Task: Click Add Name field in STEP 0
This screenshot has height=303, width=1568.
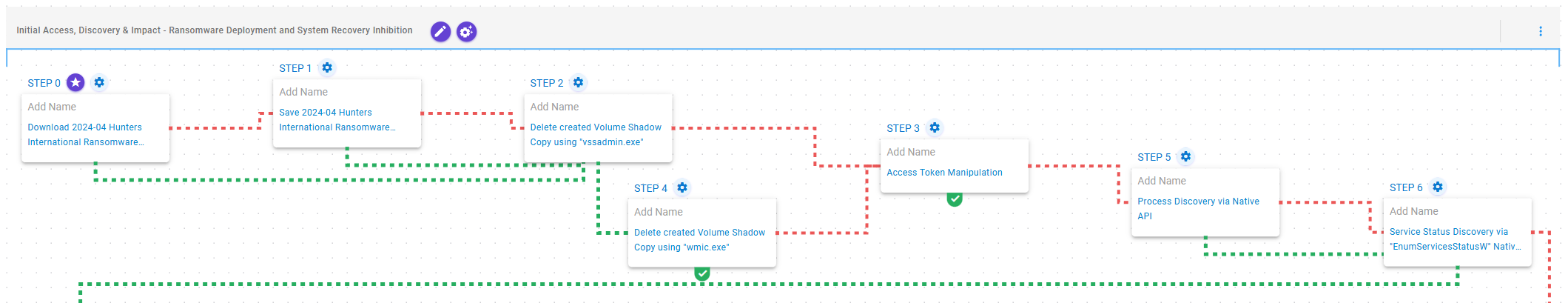Action: point(52,107)
